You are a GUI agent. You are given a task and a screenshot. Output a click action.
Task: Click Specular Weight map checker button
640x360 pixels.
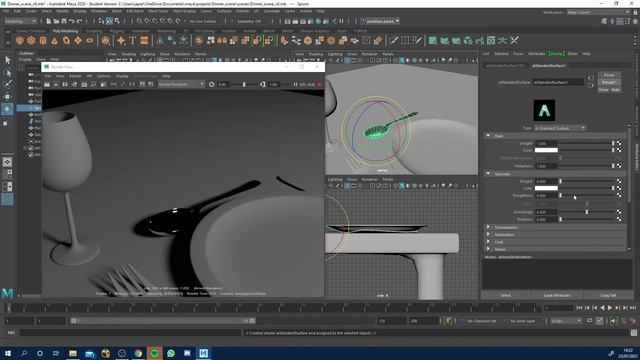point(619,181)
